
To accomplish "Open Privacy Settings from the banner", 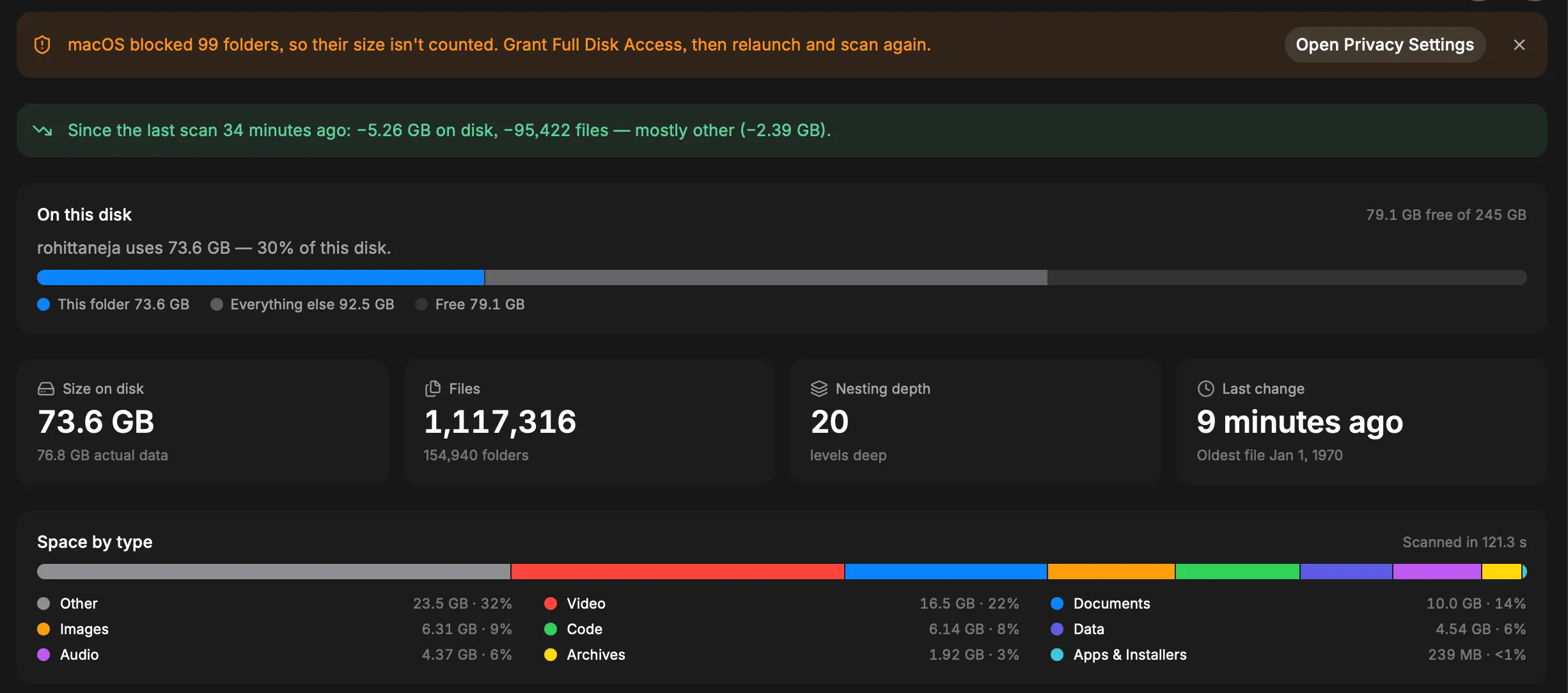I will (1384, 45).
